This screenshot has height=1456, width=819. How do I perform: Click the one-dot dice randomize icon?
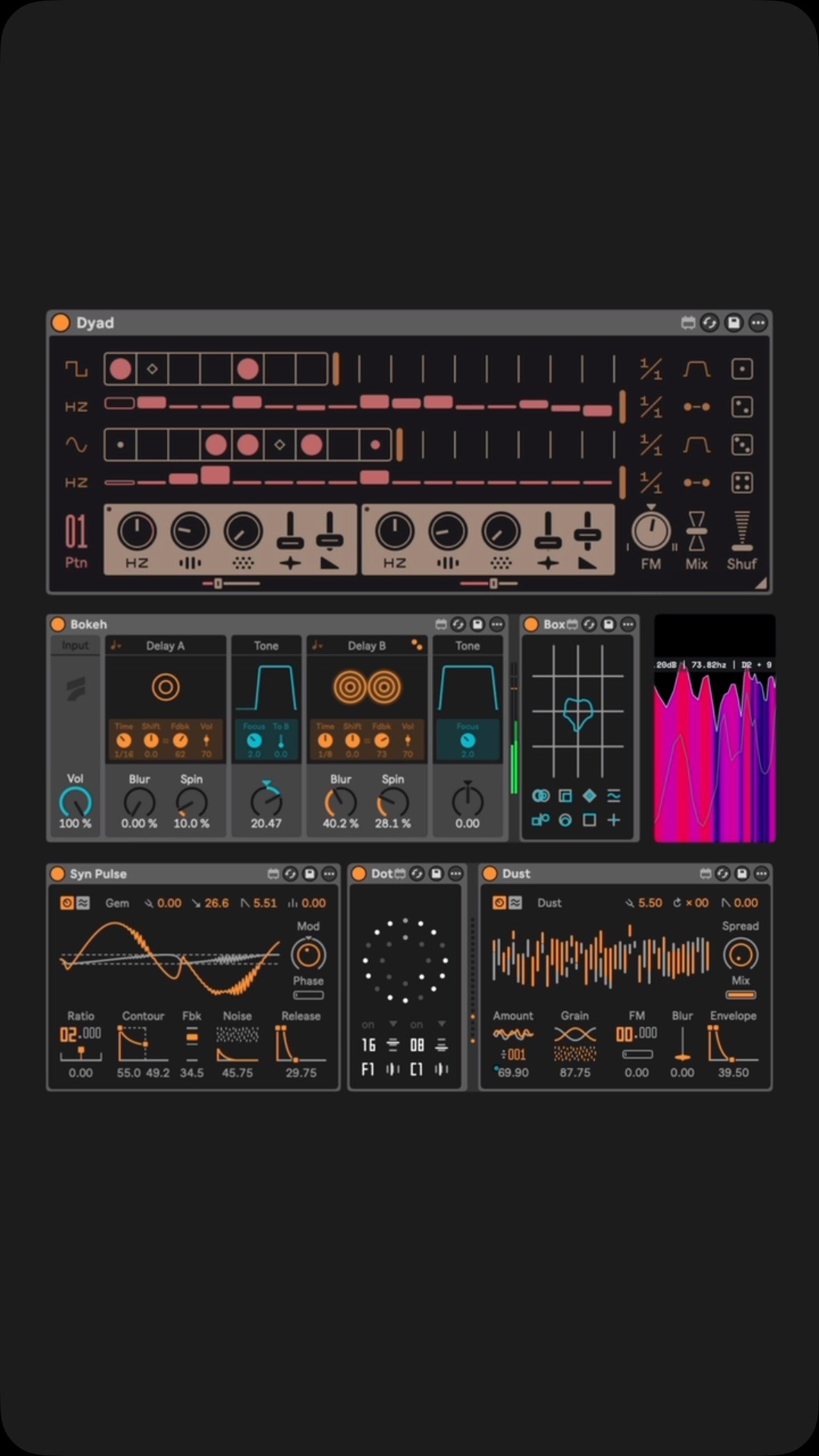coord(742,369)
